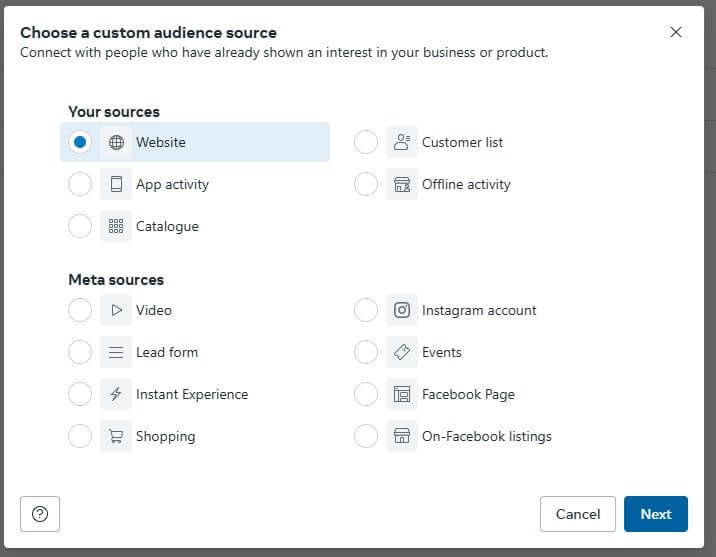716x557 pixels.
Task: Click the Instagram account label
Action: click(x=479, y=310)
